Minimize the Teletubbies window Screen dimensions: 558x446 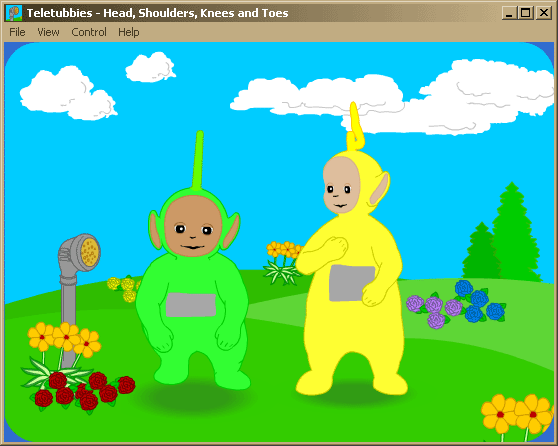(x=509, y=13)
